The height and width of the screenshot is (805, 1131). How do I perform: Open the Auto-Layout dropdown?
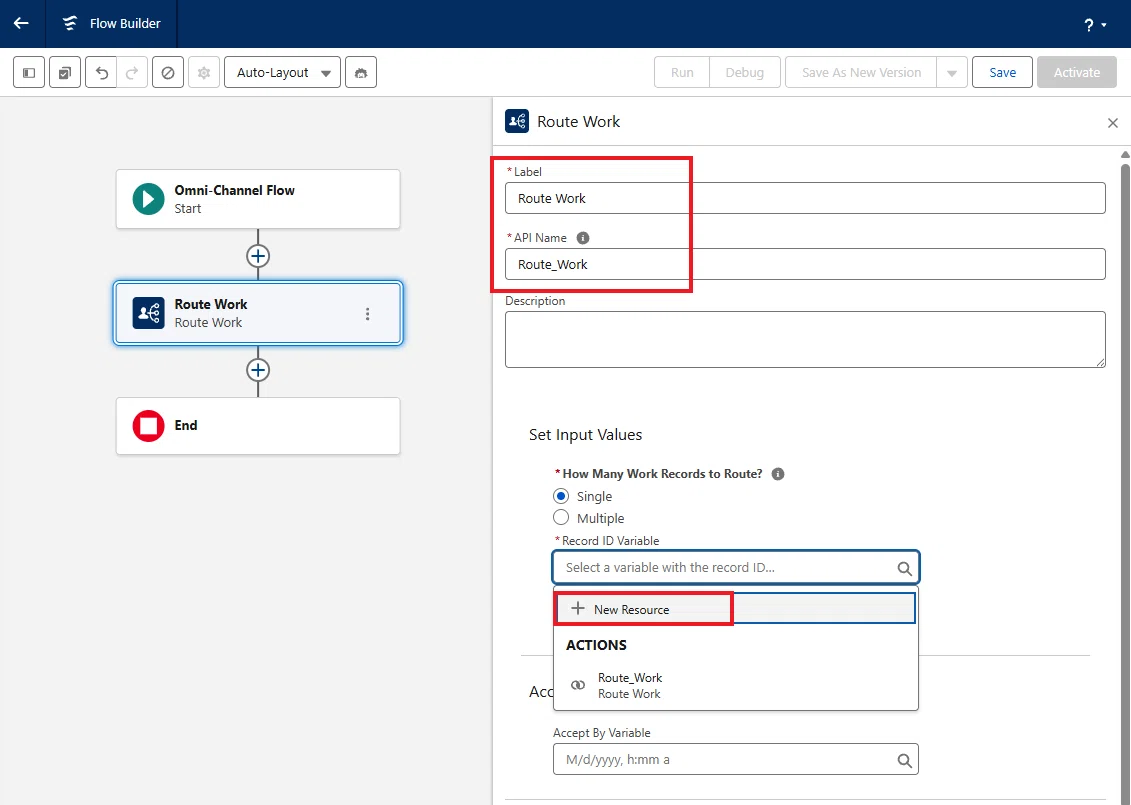pos(282,72)
